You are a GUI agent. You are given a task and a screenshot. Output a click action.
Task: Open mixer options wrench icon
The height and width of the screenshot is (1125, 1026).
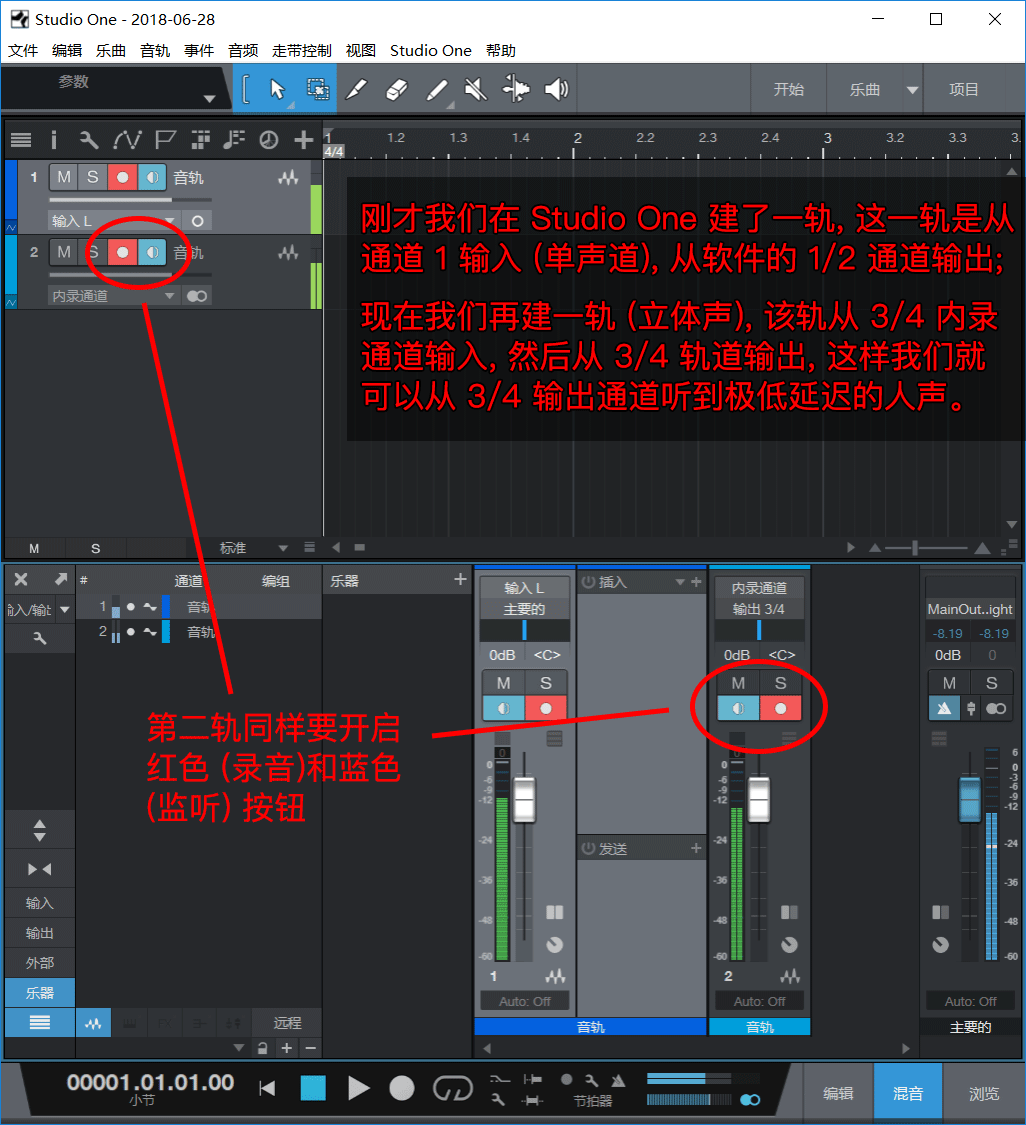click(39, 638)
